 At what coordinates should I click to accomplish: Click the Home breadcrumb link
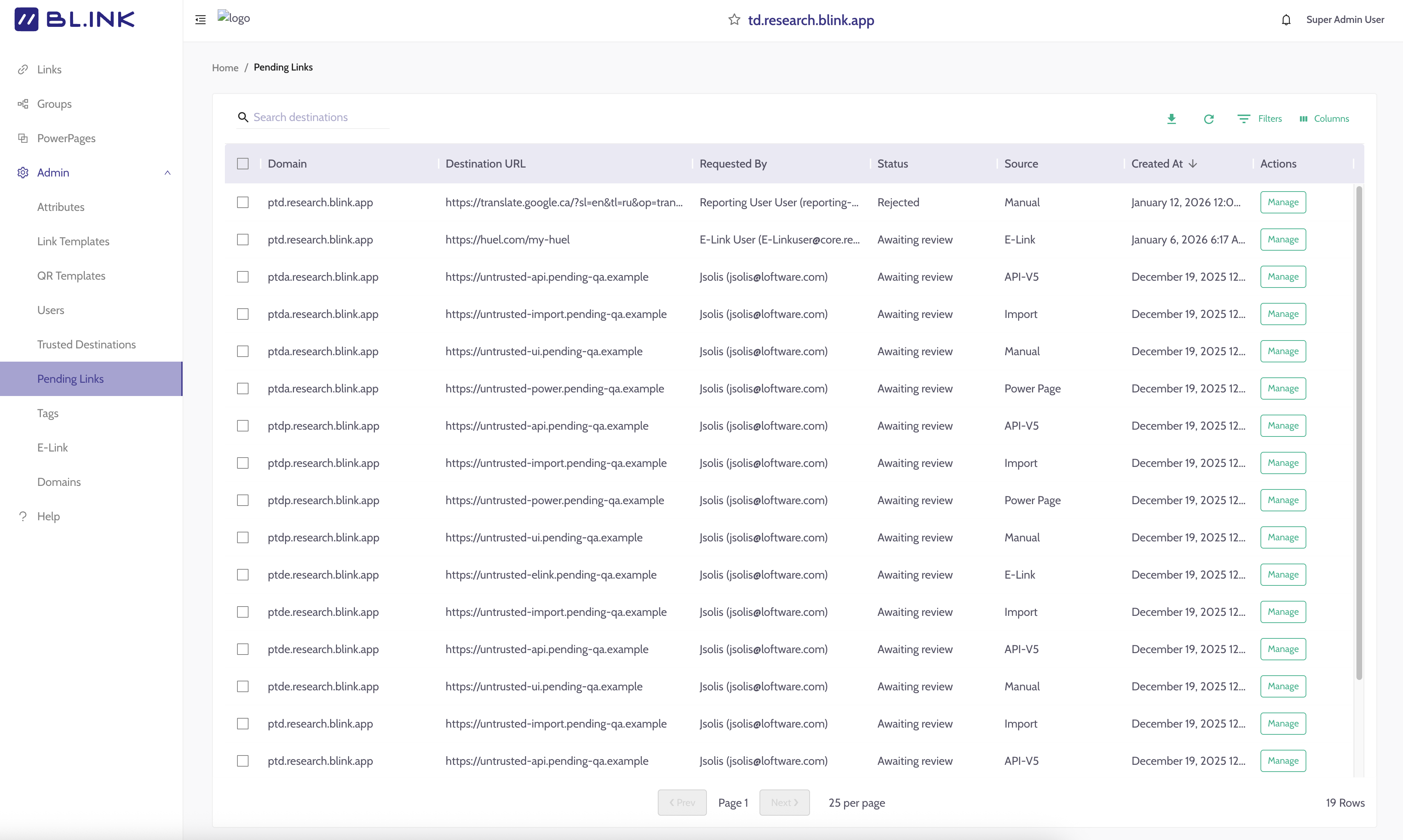click(225, 67)
